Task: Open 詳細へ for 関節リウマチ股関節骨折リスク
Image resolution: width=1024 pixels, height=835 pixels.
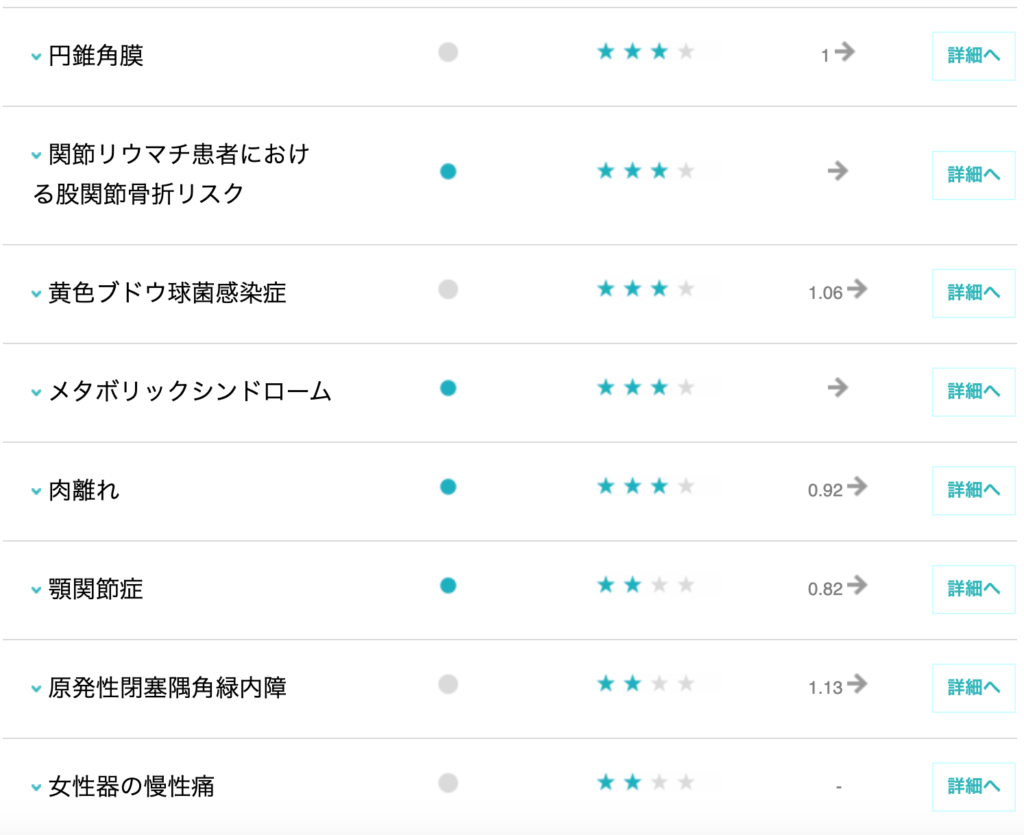Action: pyautogui.click(x=973, y=174)
